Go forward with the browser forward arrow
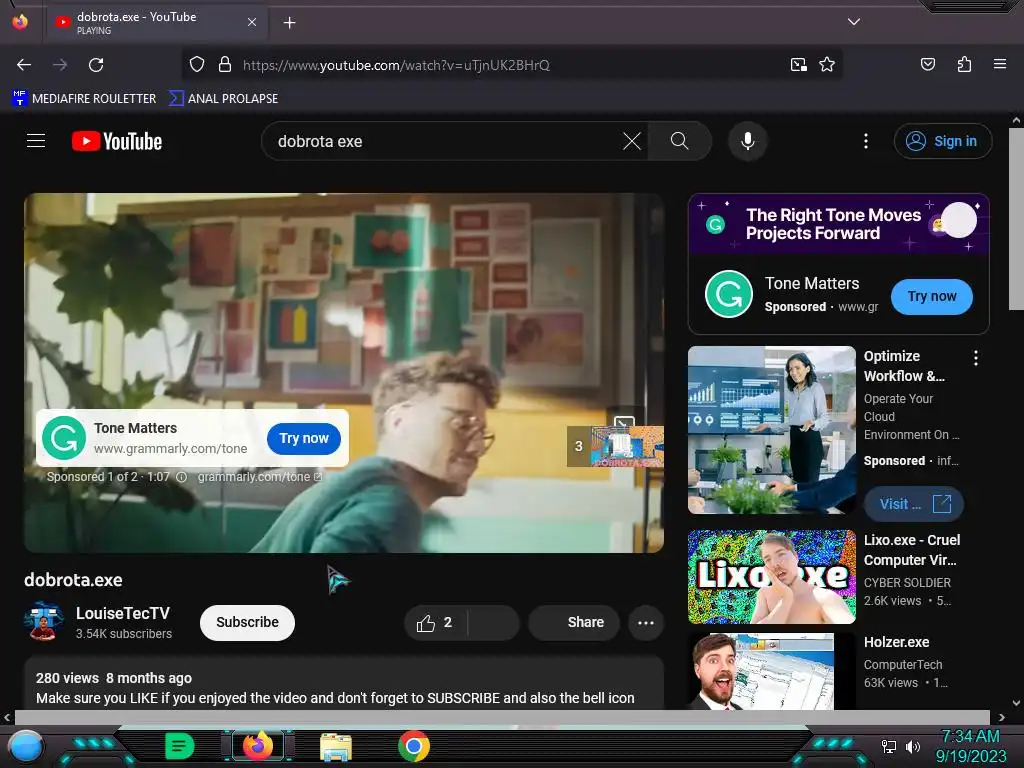Image resolution: width=1024 pixels, height=768 pixels. coord(60,65)
